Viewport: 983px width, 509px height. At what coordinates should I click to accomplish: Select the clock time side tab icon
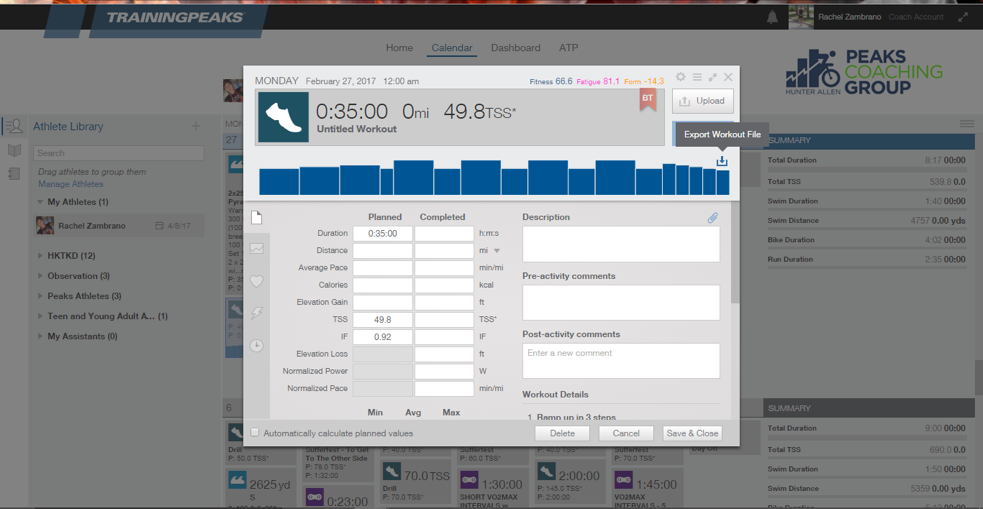[256, 345]
